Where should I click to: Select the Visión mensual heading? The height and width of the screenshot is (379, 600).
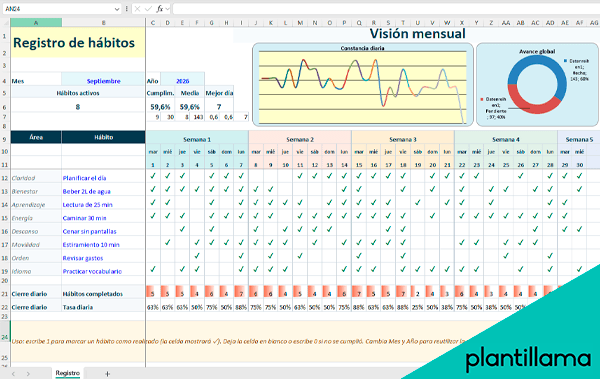click(x=417, y=34)
